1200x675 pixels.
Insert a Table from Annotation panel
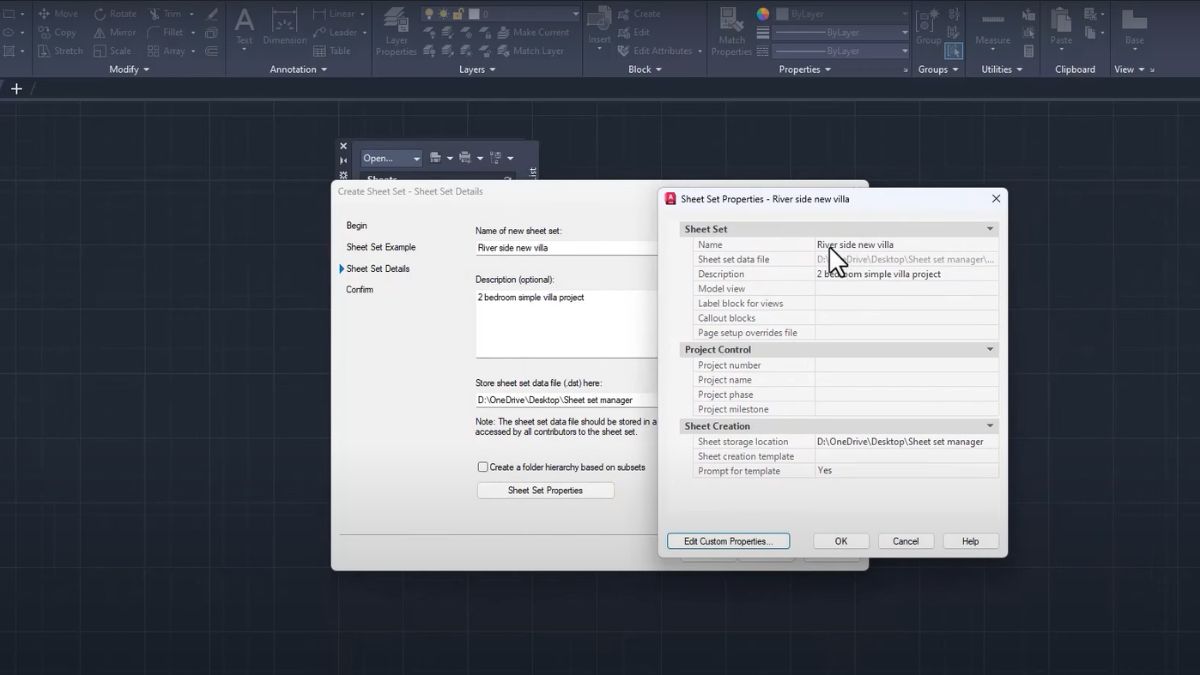(332, 51)
